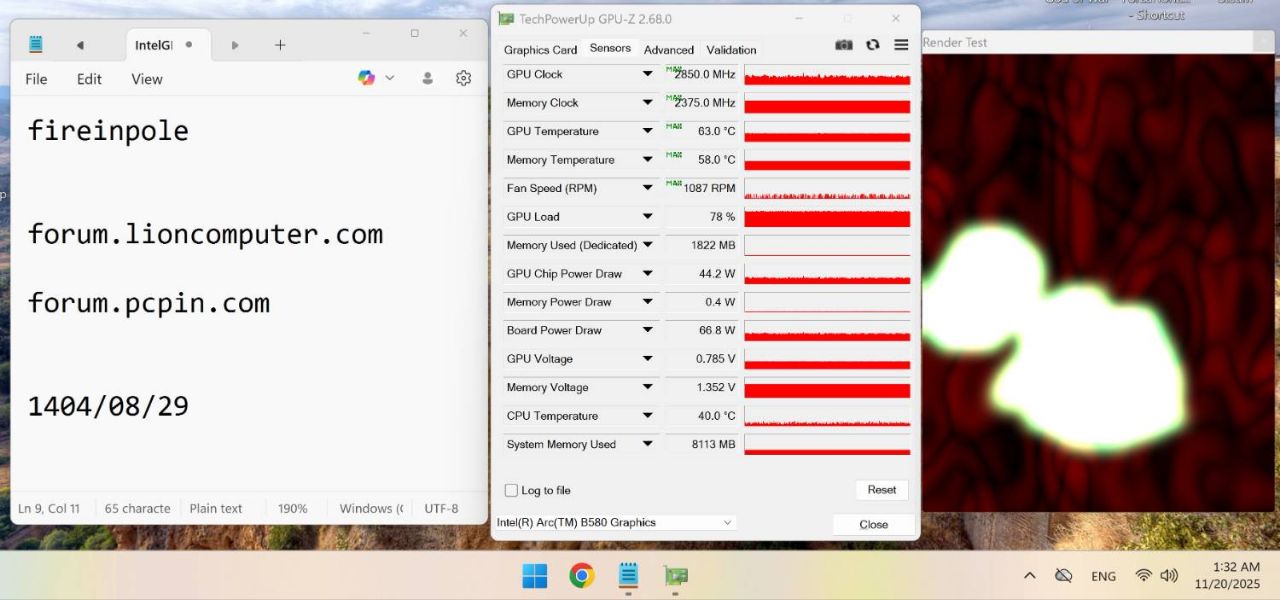Click 1404/08/29 date line in Notepad
This screenshot has width=1280, height=600.
pyautogui.click(x=108, y=406)
